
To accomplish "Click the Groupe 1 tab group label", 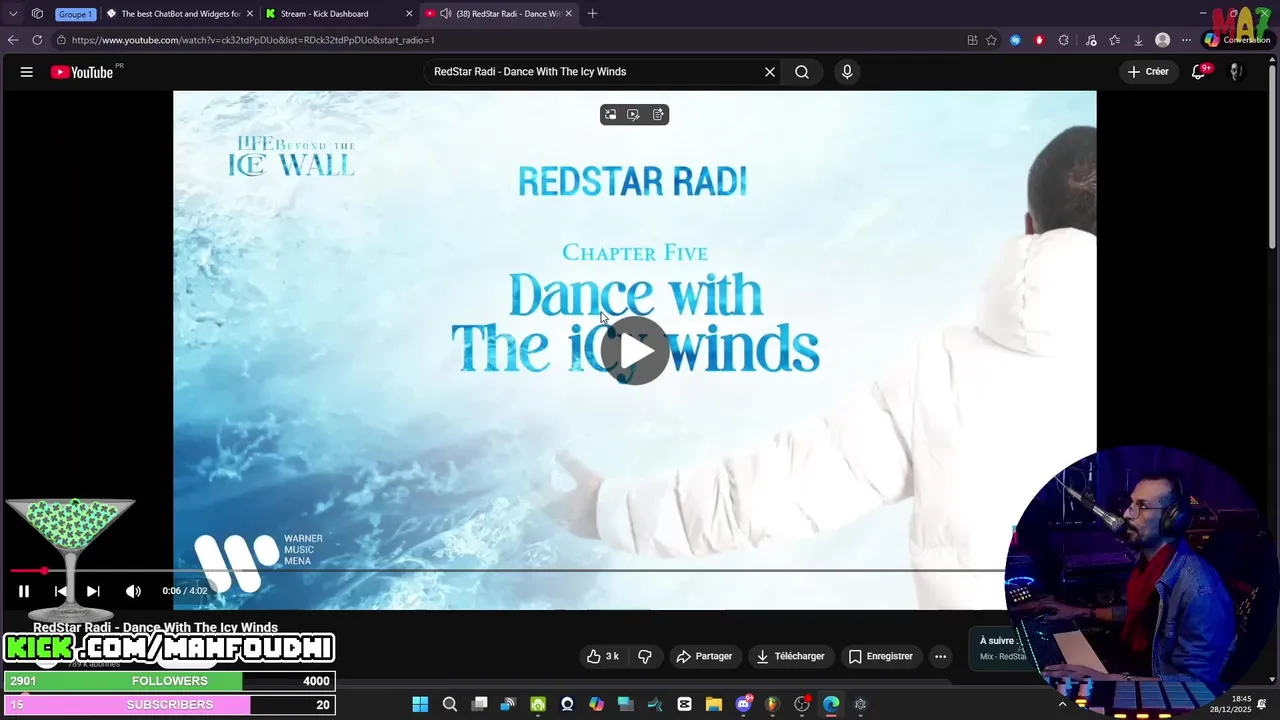I will coord(75,14).
